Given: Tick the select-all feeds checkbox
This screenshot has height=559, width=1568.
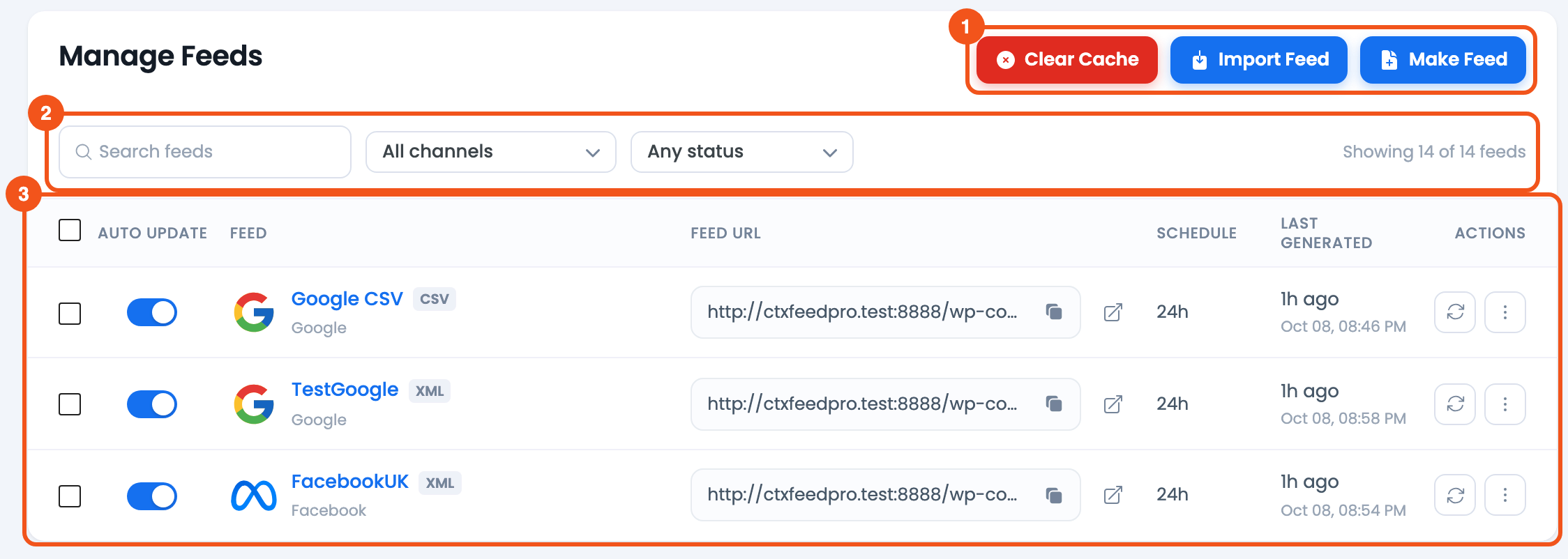Looking at the screenshot, I should coord(70,230).
